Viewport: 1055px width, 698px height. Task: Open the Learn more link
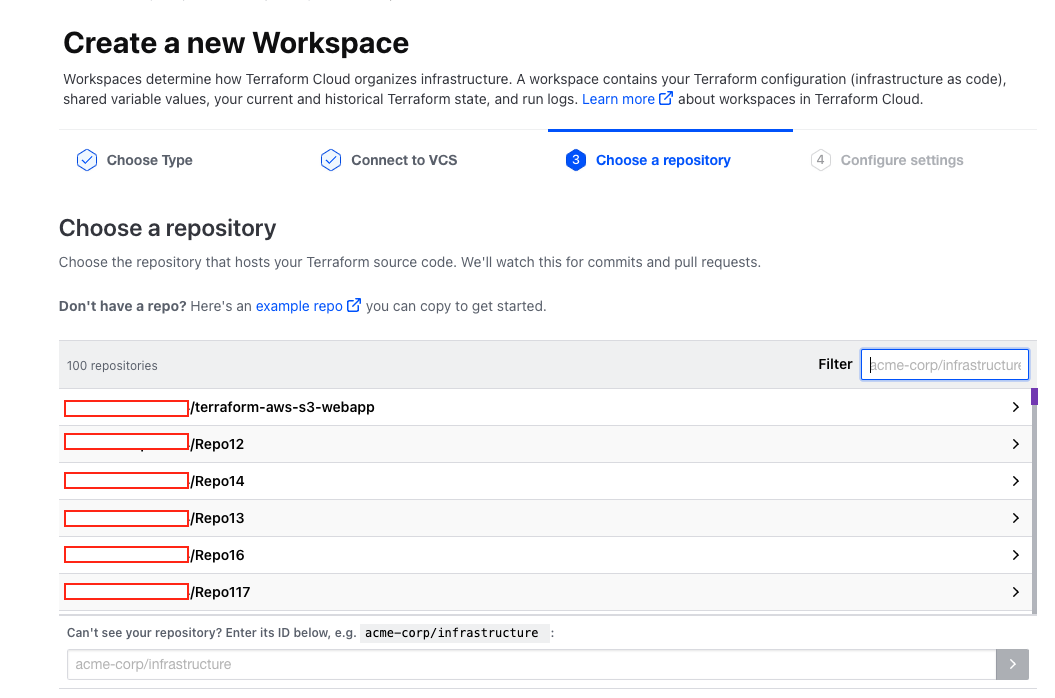coord(618,99)
